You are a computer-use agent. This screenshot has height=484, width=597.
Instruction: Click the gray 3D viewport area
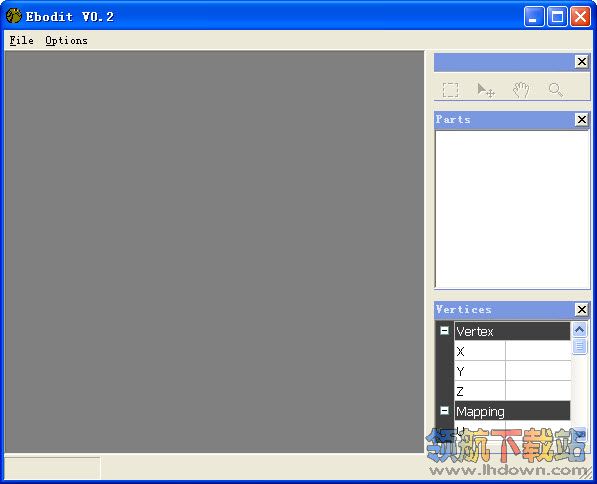pos(214,252)
